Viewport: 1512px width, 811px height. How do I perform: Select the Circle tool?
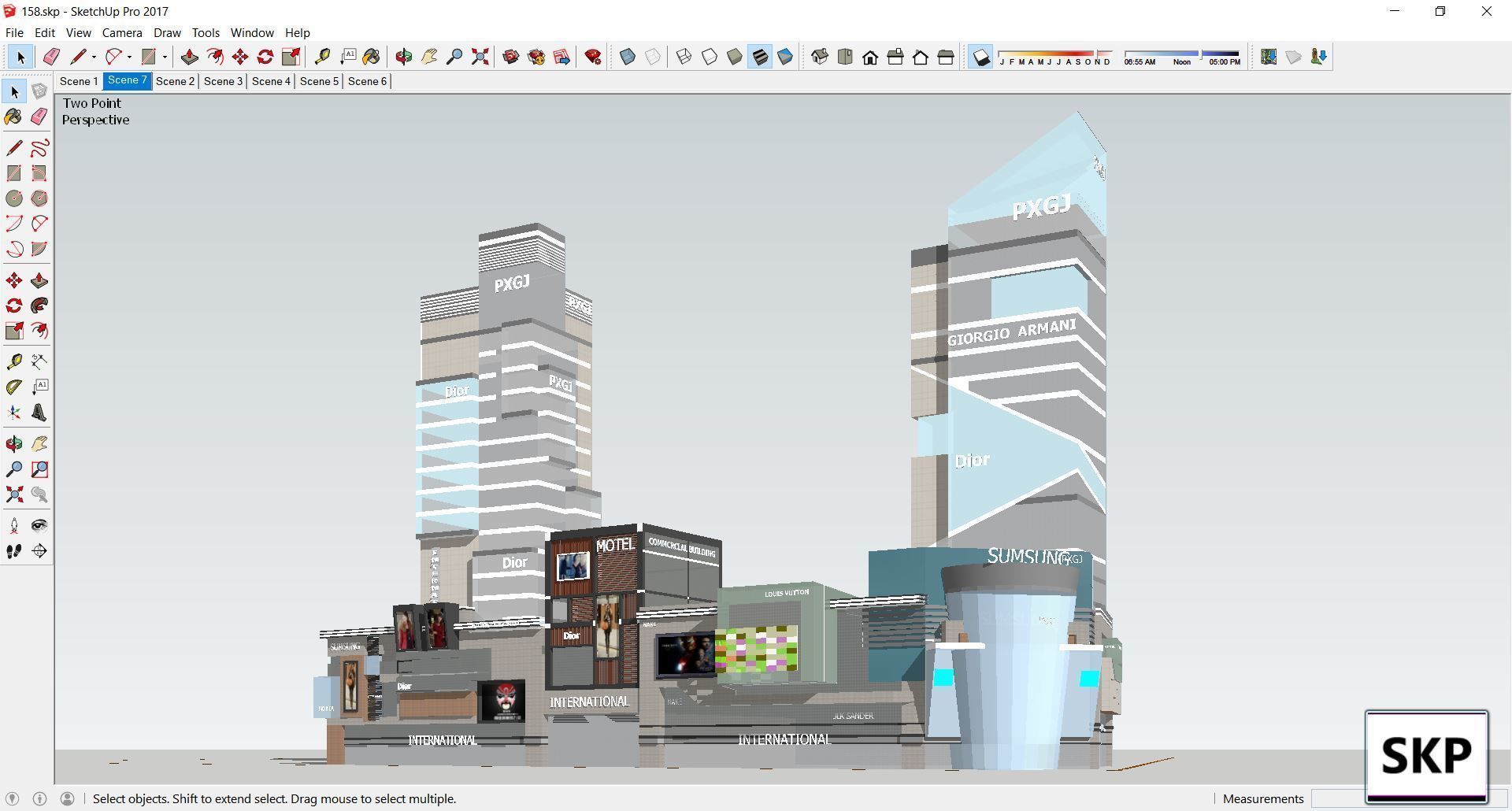pyautogui.click(x=14, y=198)
